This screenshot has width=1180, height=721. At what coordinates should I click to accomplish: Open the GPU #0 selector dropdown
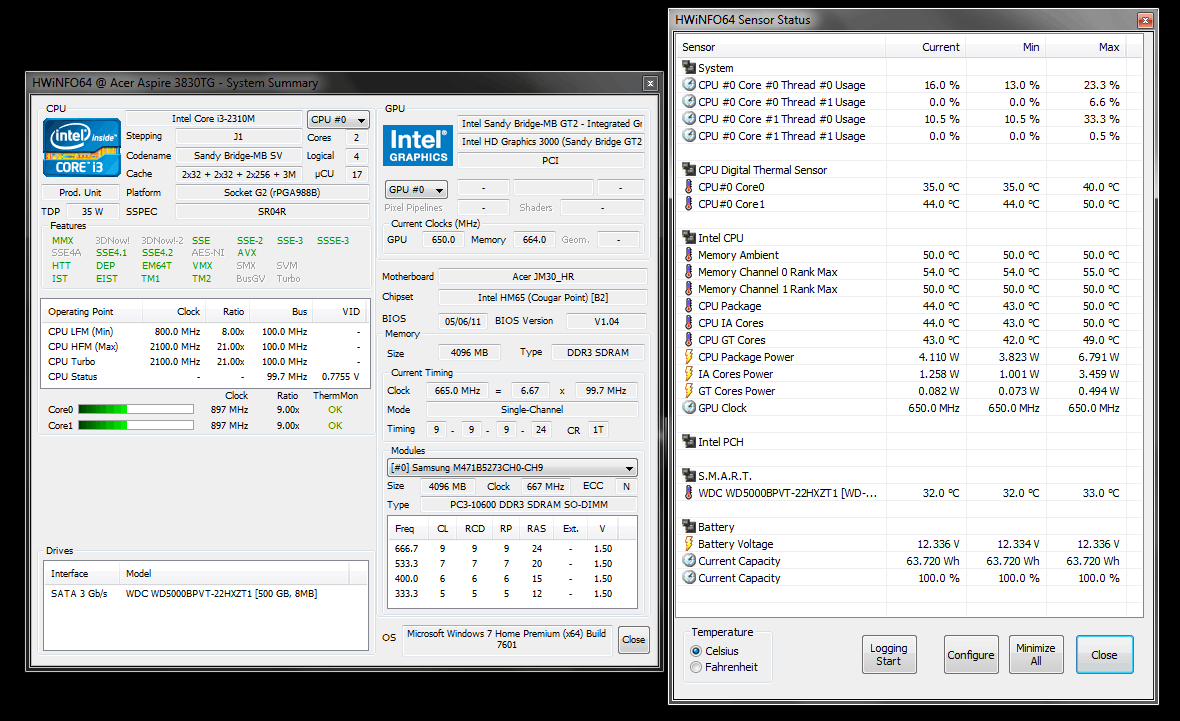(x=416, y=190)
